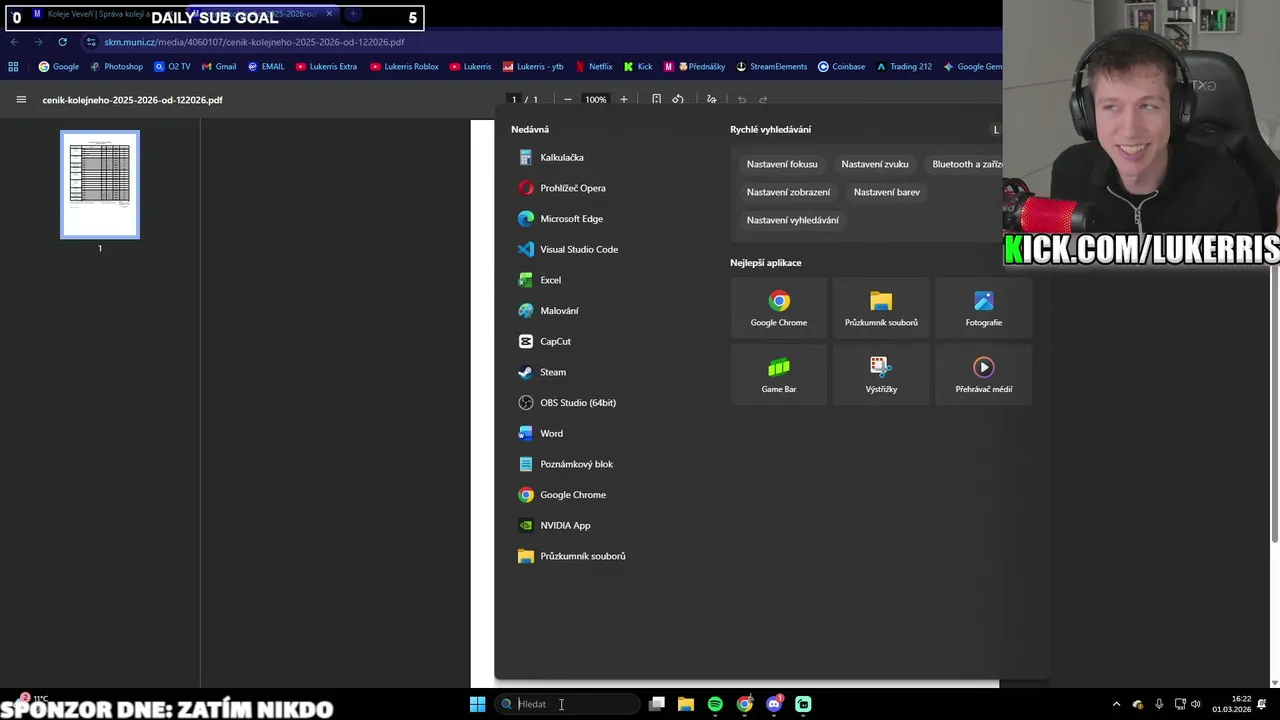Switch to Koleje Veveří browser tab
The image size is (1280, 720).
(x=98, y=14)
